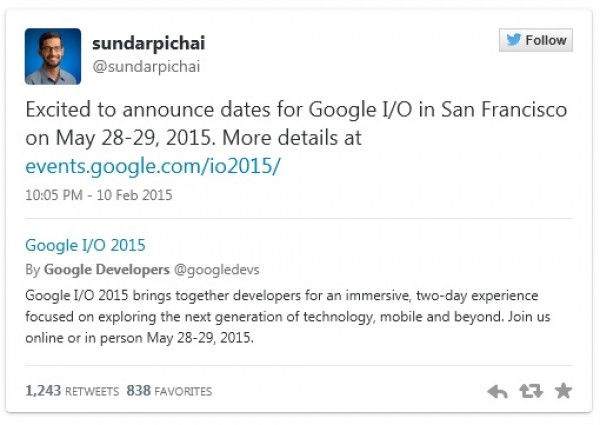This screenshot has width=600, height=425.
Task: Open the @googledevs handle
Action: tap(217, 270)
